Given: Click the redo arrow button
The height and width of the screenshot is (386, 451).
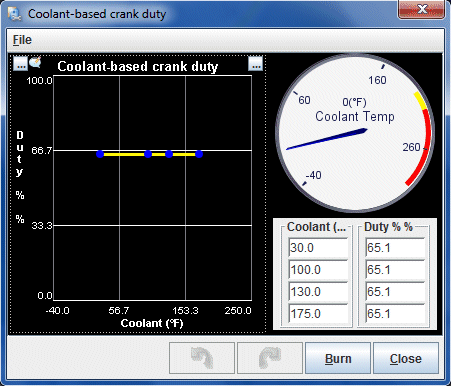Looking at the screenshot, I should coord(270,358).
